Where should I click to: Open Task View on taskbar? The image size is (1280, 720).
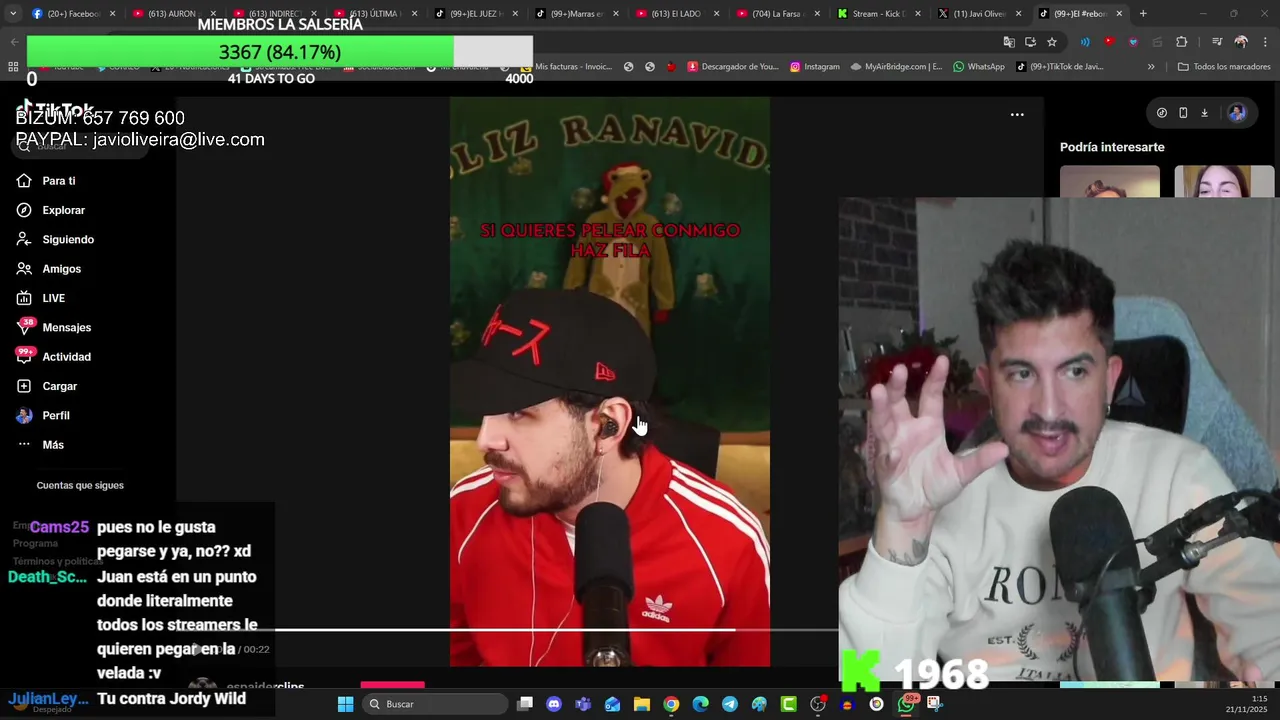coord(525,704)
